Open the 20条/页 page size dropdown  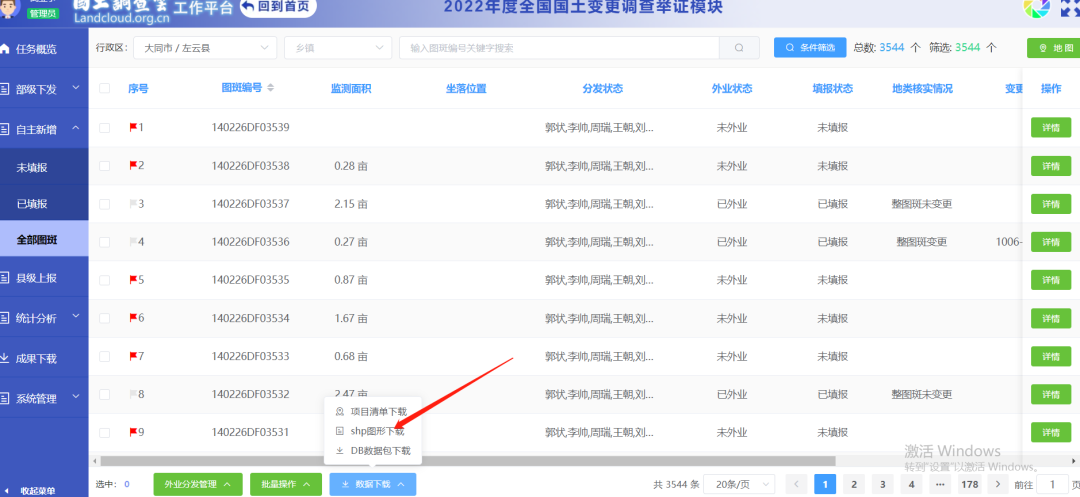click(740, 484)
